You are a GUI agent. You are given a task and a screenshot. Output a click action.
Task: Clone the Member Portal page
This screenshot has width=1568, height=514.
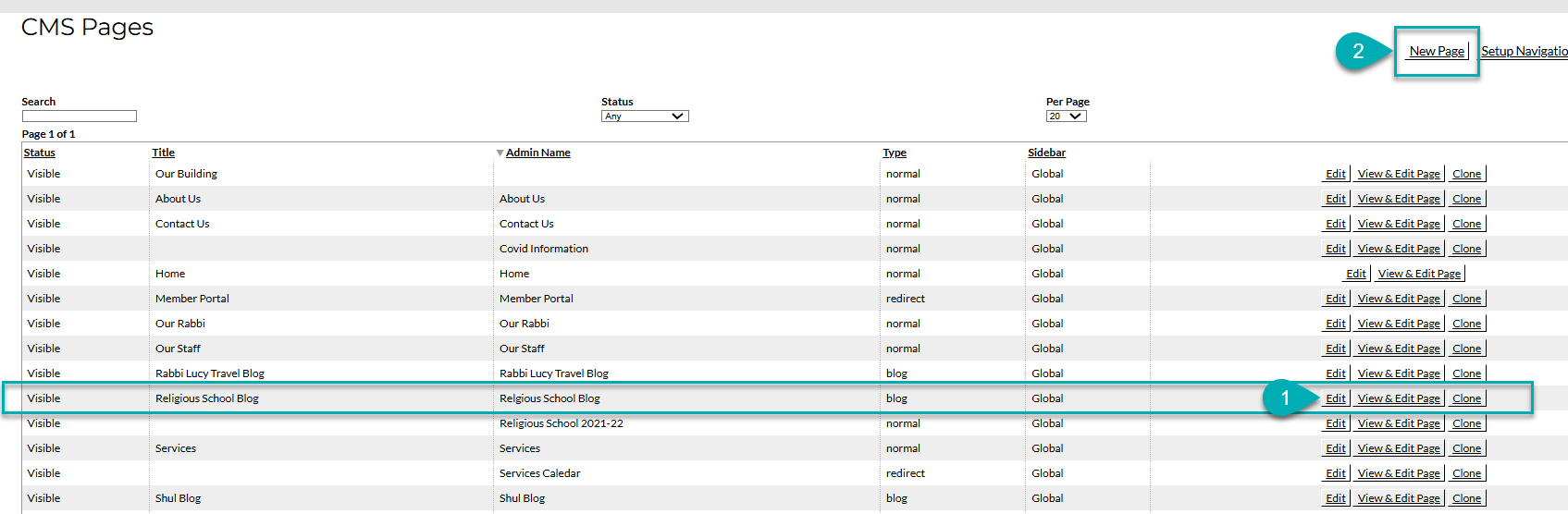coord(1466,299)
